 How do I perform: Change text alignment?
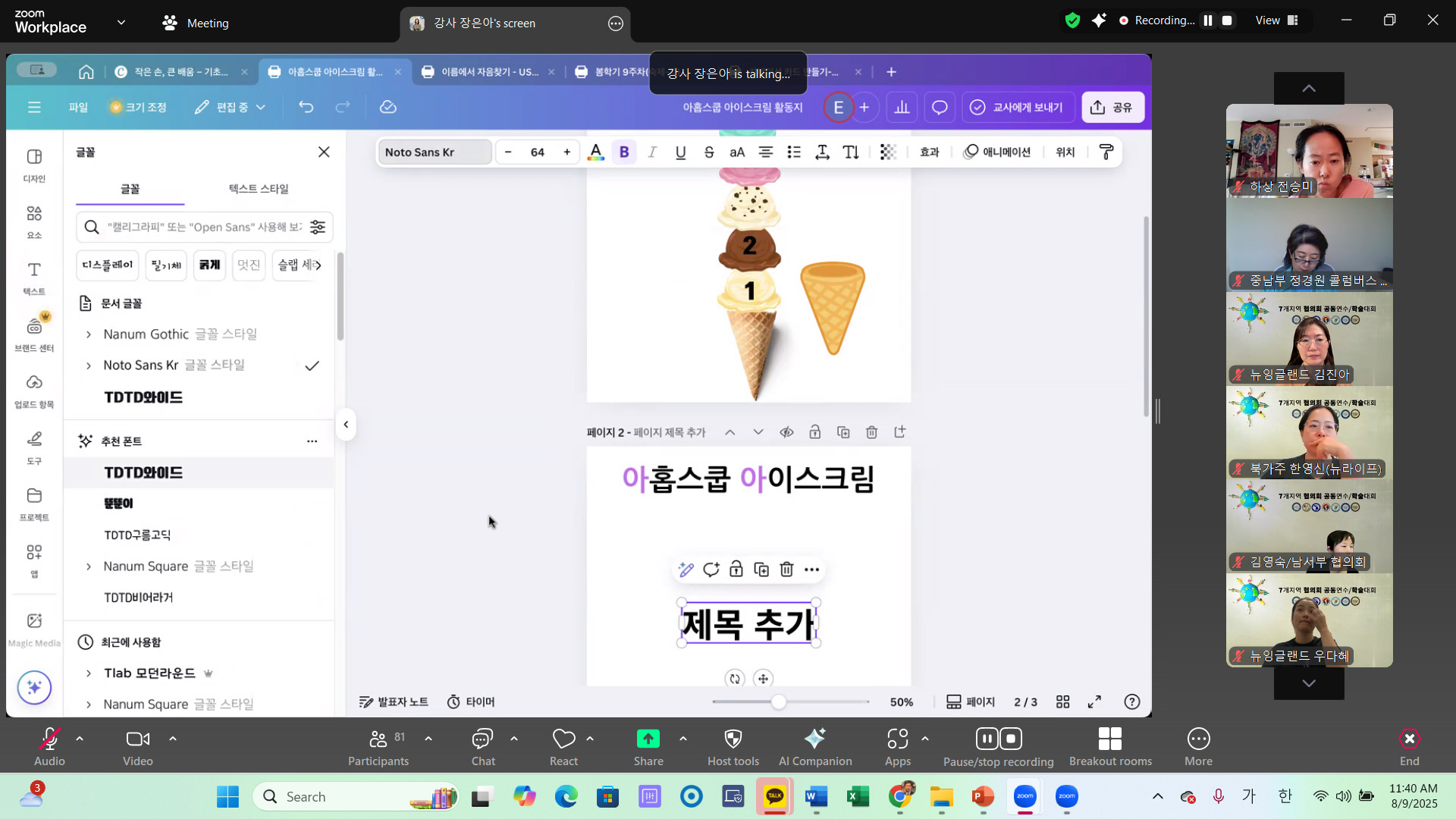pyautogui.click(x=766, y=152)
